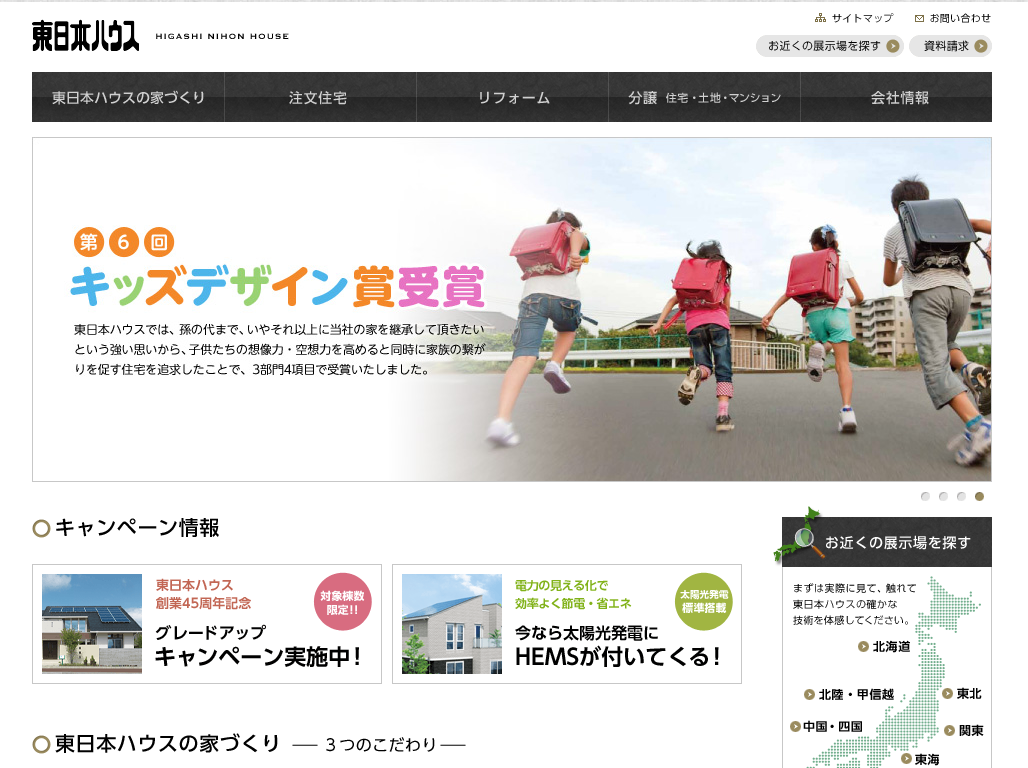1028x768 pixels.
Task: Click the magnifying glass icon in the sidebar
Action: coord(806,541)
